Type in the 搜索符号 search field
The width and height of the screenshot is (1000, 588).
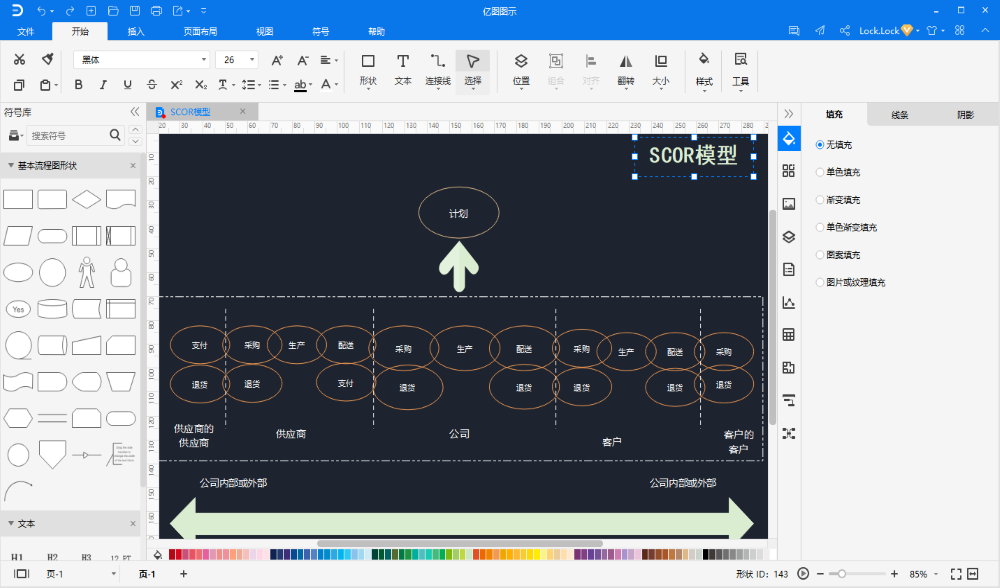coord(67,135)
